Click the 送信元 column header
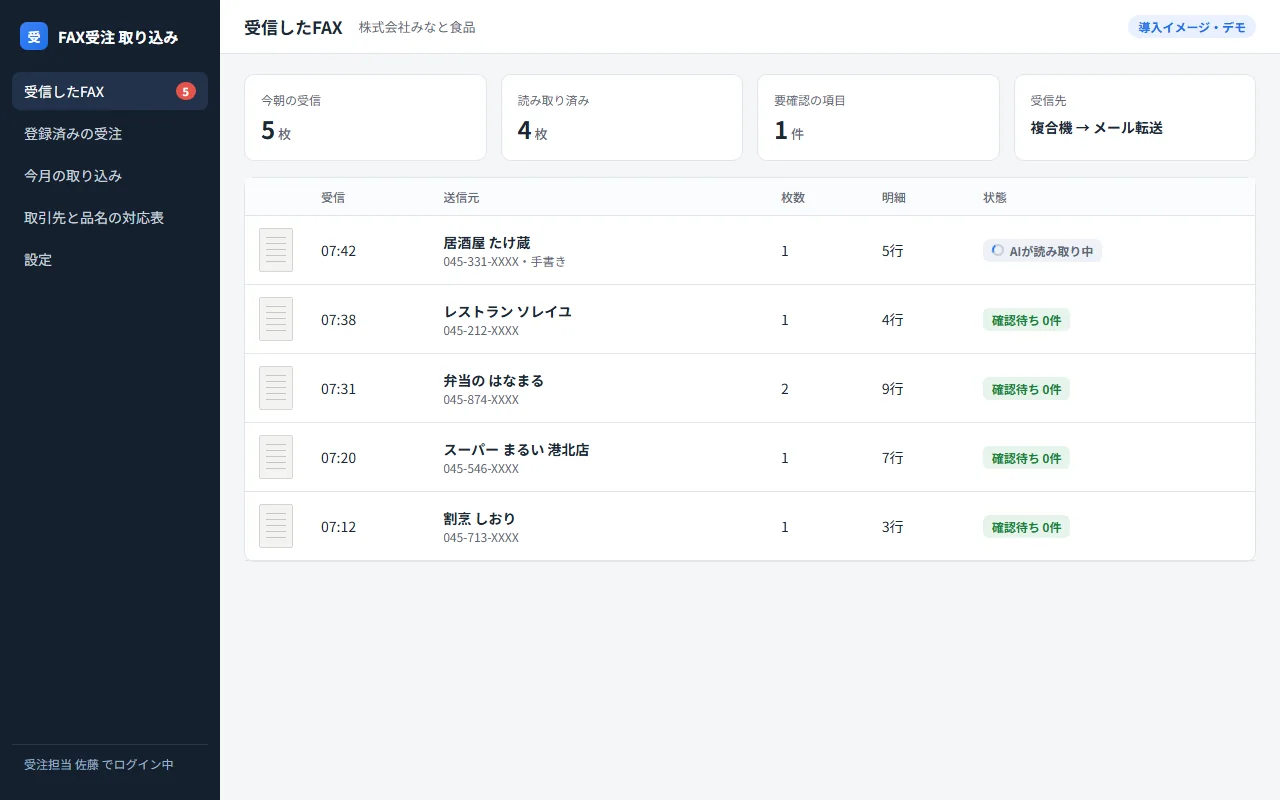The image size is (1280, 800). pos(461,197)
